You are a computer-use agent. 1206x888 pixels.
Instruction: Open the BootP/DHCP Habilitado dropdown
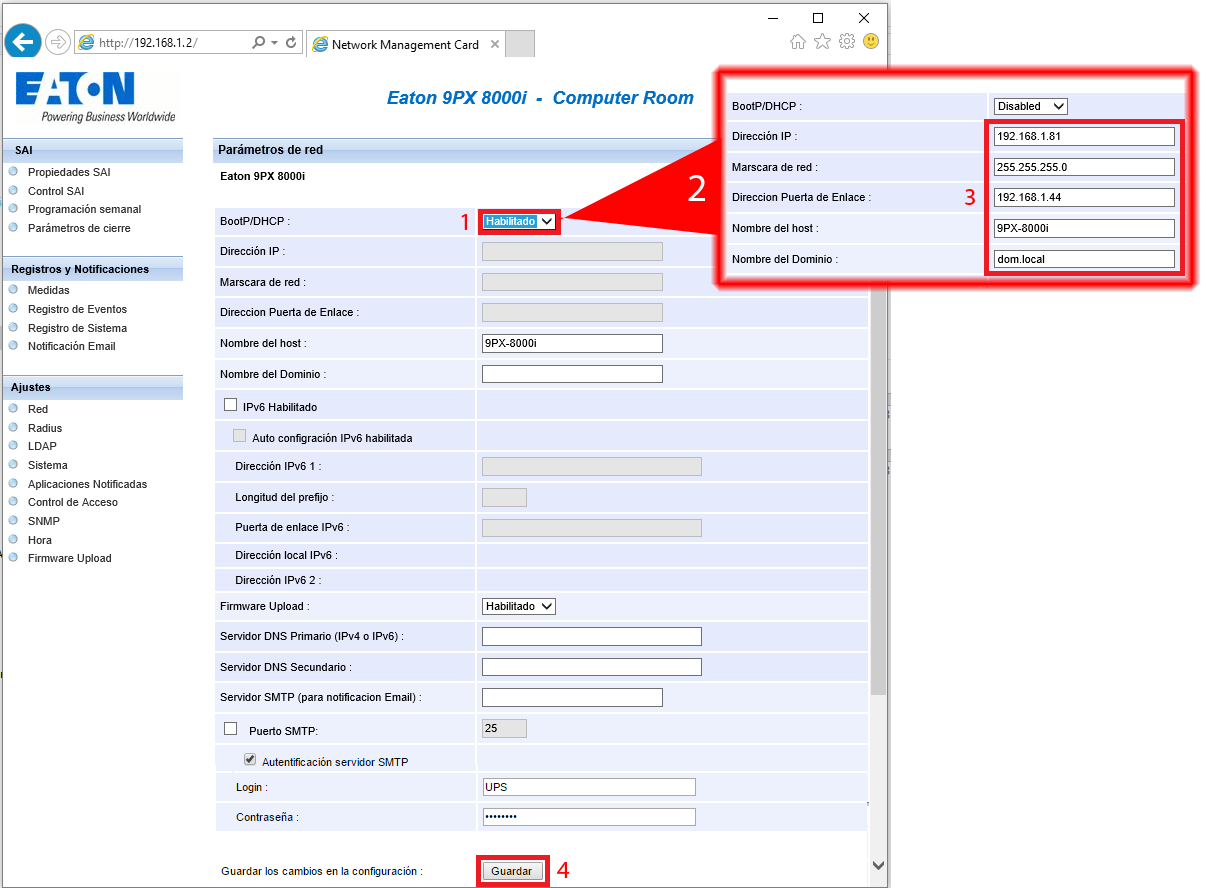[x=519, y=221]
